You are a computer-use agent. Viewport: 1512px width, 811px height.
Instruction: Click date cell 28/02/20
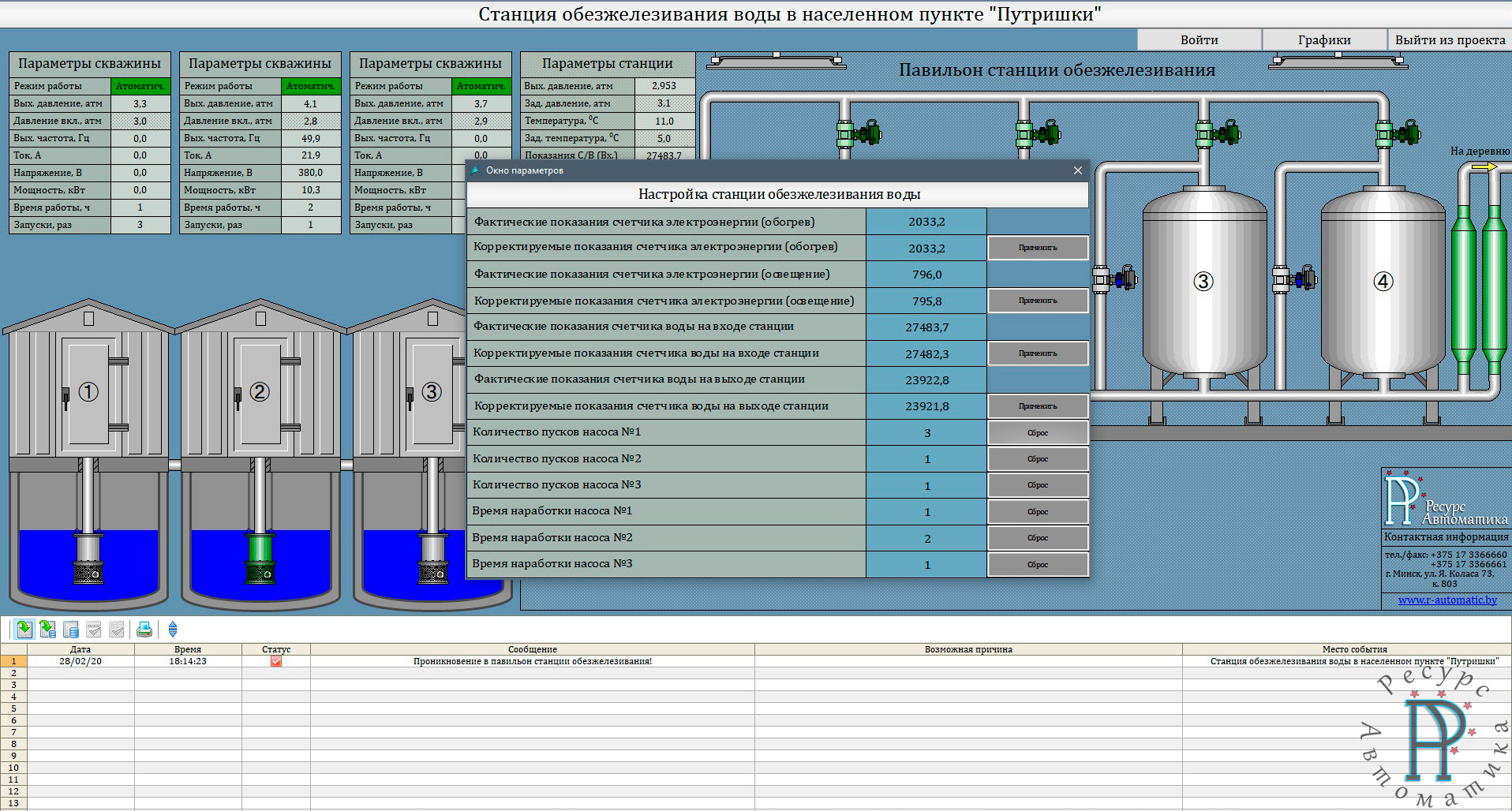point(80,661)
